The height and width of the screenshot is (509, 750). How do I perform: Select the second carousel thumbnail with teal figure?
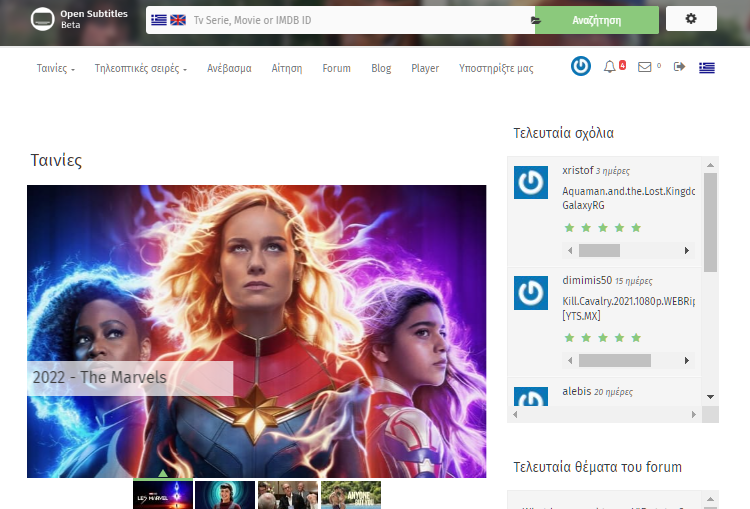225,495
